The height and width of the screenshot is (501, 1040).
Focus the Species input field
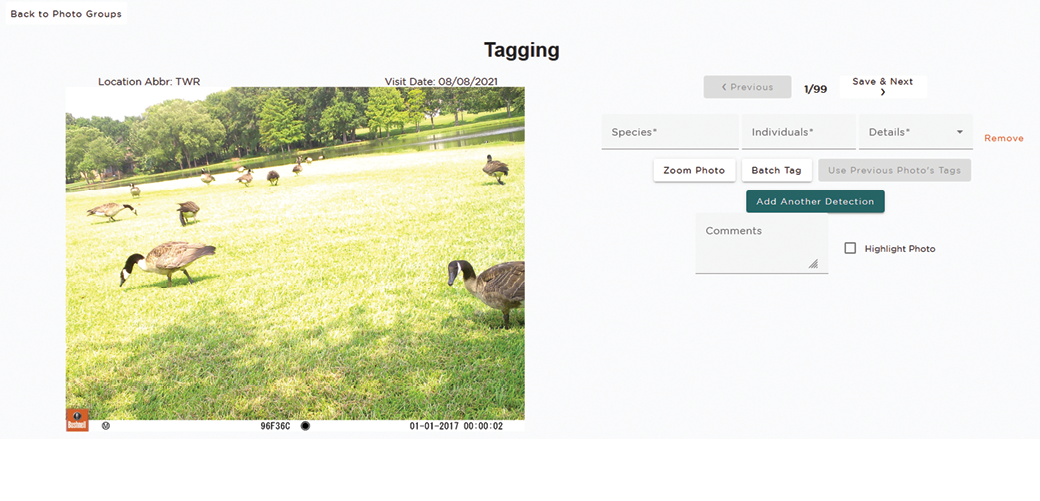point(669,132)
